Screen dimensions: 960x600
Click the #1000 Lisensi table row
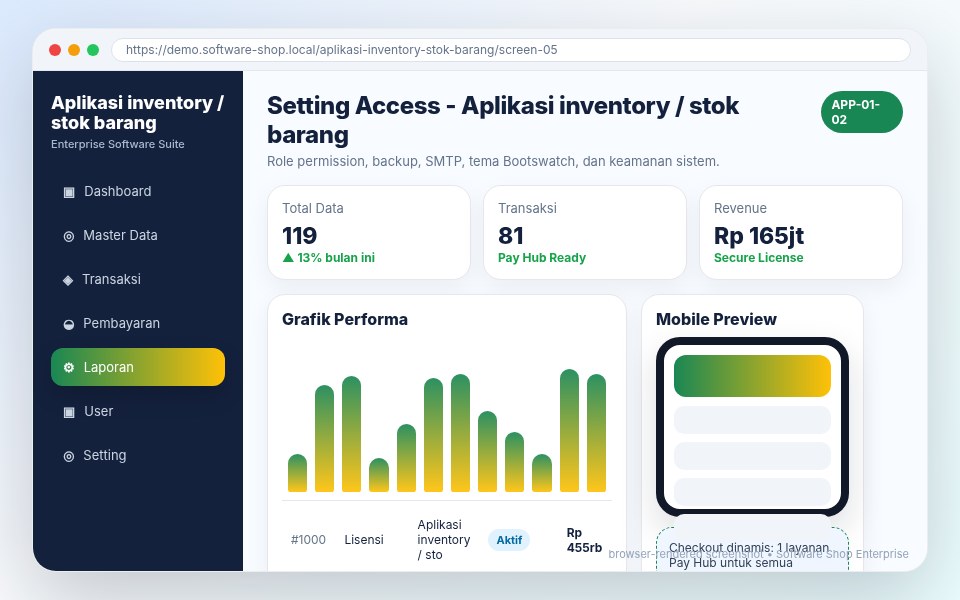[447, 540]
